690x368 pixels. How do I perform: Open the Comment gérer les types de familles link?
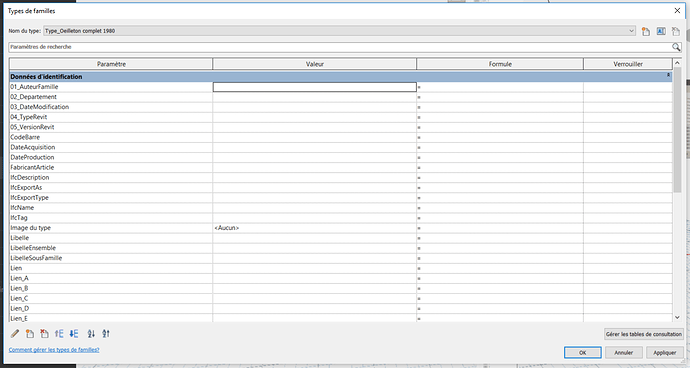(x=54, y=350)
